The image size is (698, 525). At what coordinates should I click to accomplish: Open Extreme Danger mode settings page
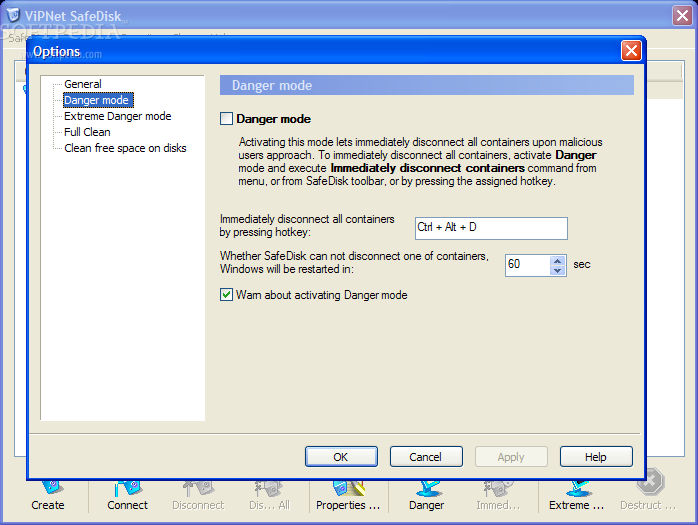pyautogui.click(x=118, y=116)
